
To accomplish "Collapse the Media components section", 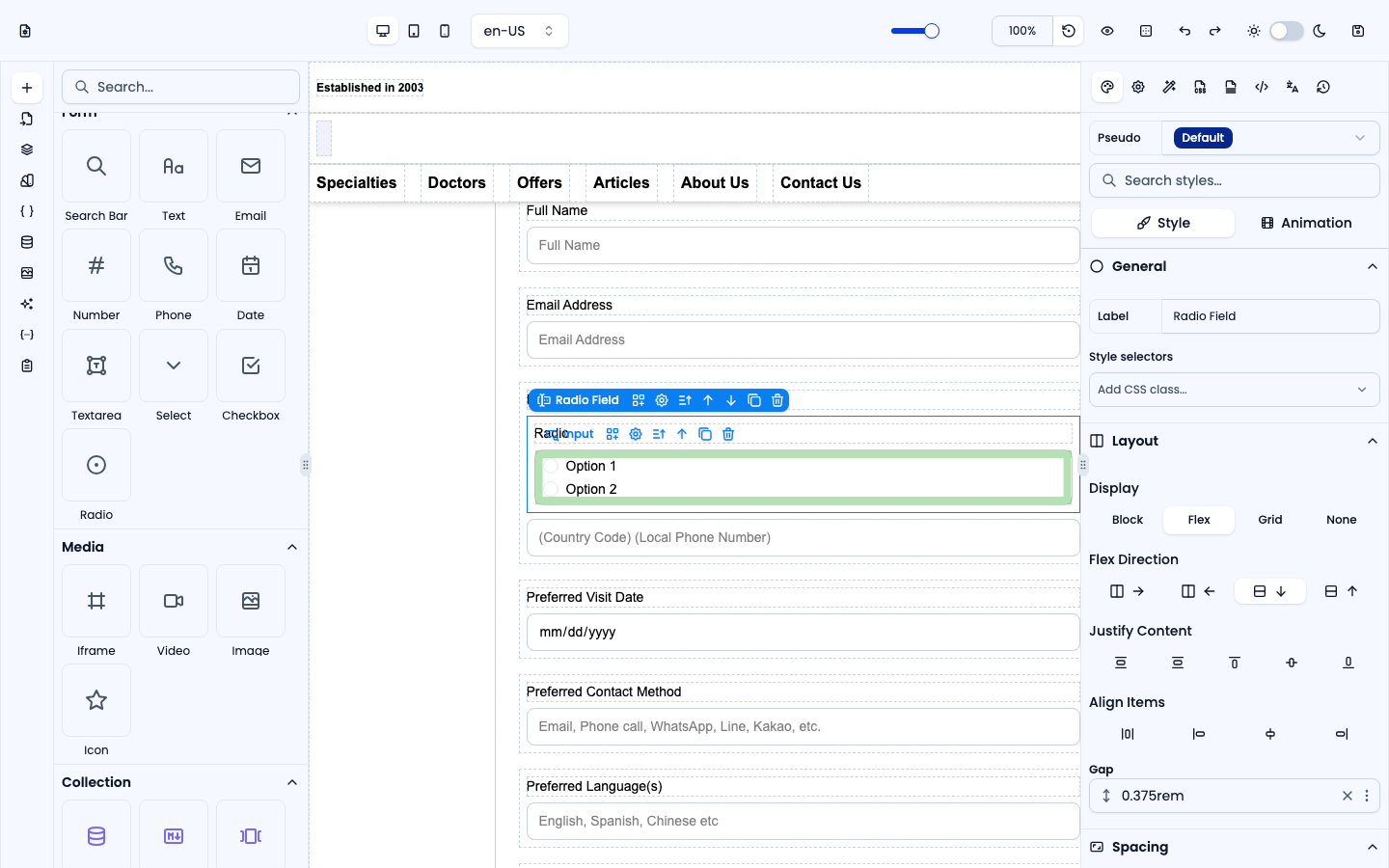I will click(x=292, y=547).
